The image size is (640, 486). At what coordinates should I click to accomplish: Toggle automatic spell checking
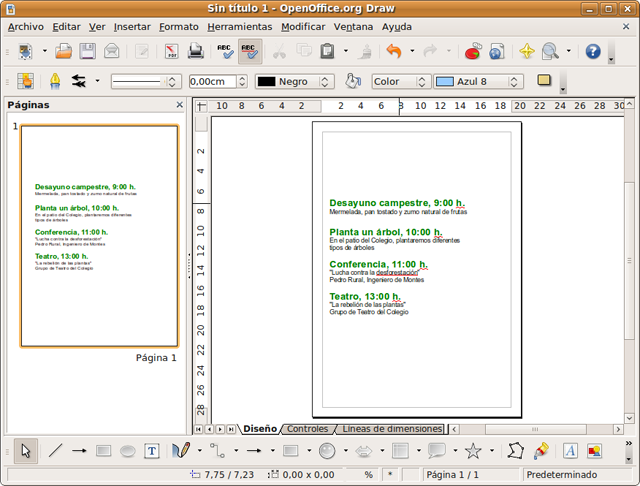[250, 51]
